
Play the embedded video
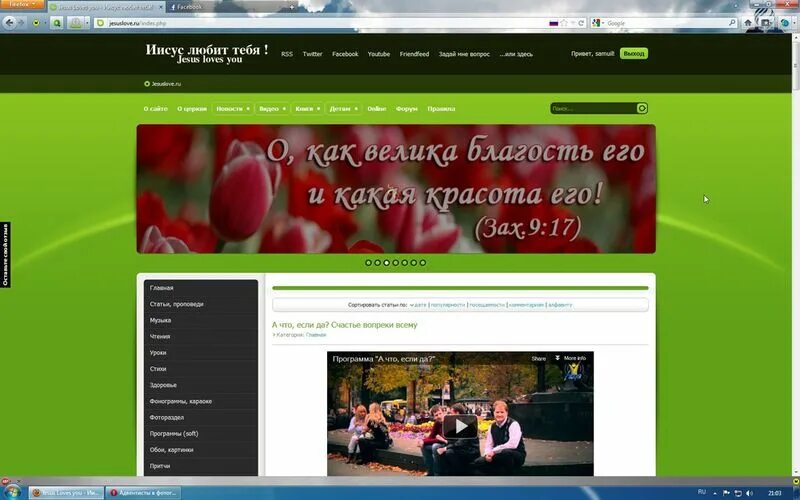tap(460, 426)
